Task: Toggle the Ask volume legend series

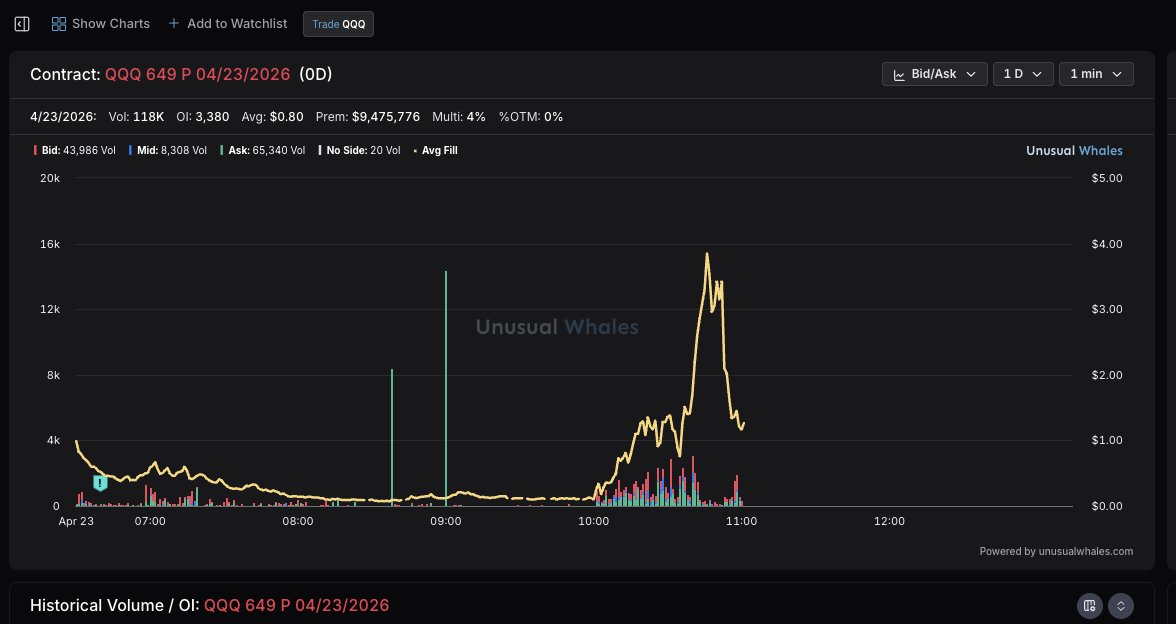Action: pyautogui.click(x=262, y=150)
